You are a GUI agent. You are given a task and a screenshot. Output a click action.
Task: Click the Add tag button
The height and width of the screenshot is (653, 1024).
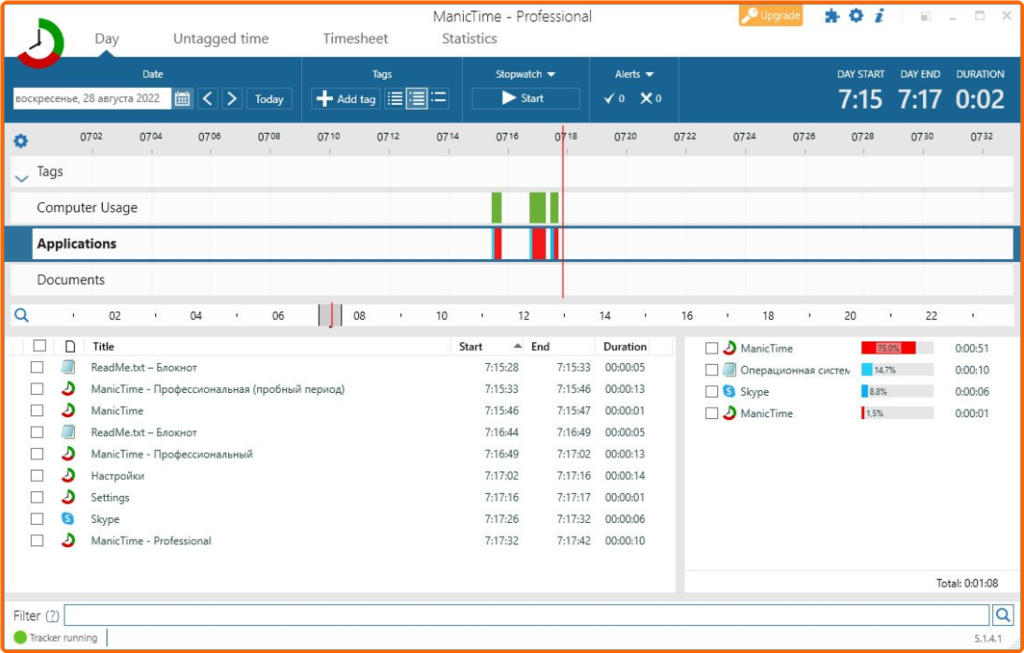(346, 99)
